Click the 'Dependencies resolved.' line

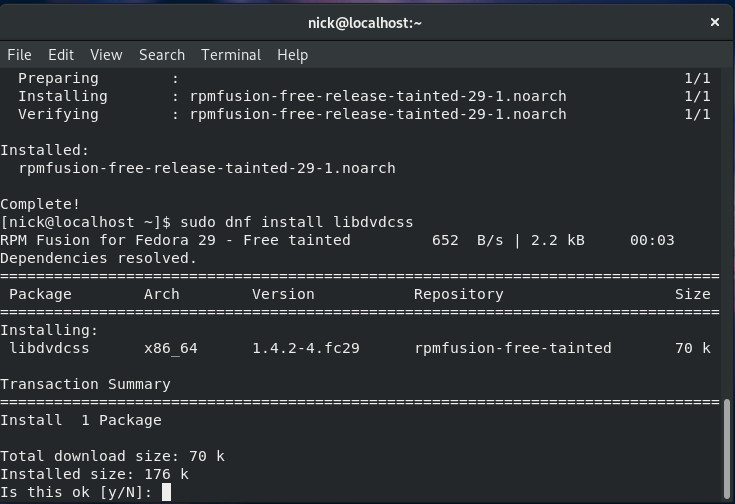98,258
